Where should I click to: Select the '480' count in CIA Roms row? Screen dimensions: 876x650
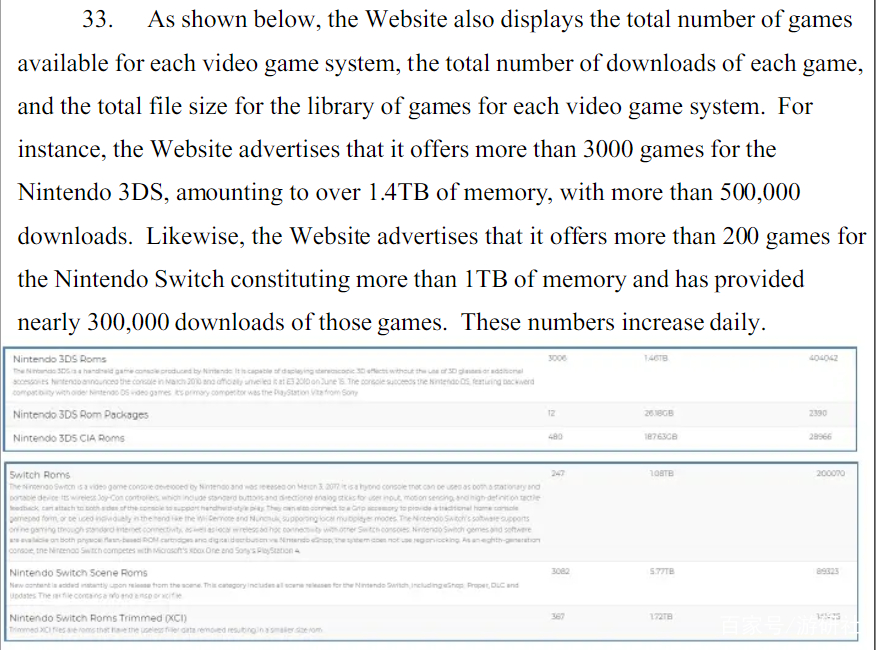pyautogui.click(x=555, y=437)
